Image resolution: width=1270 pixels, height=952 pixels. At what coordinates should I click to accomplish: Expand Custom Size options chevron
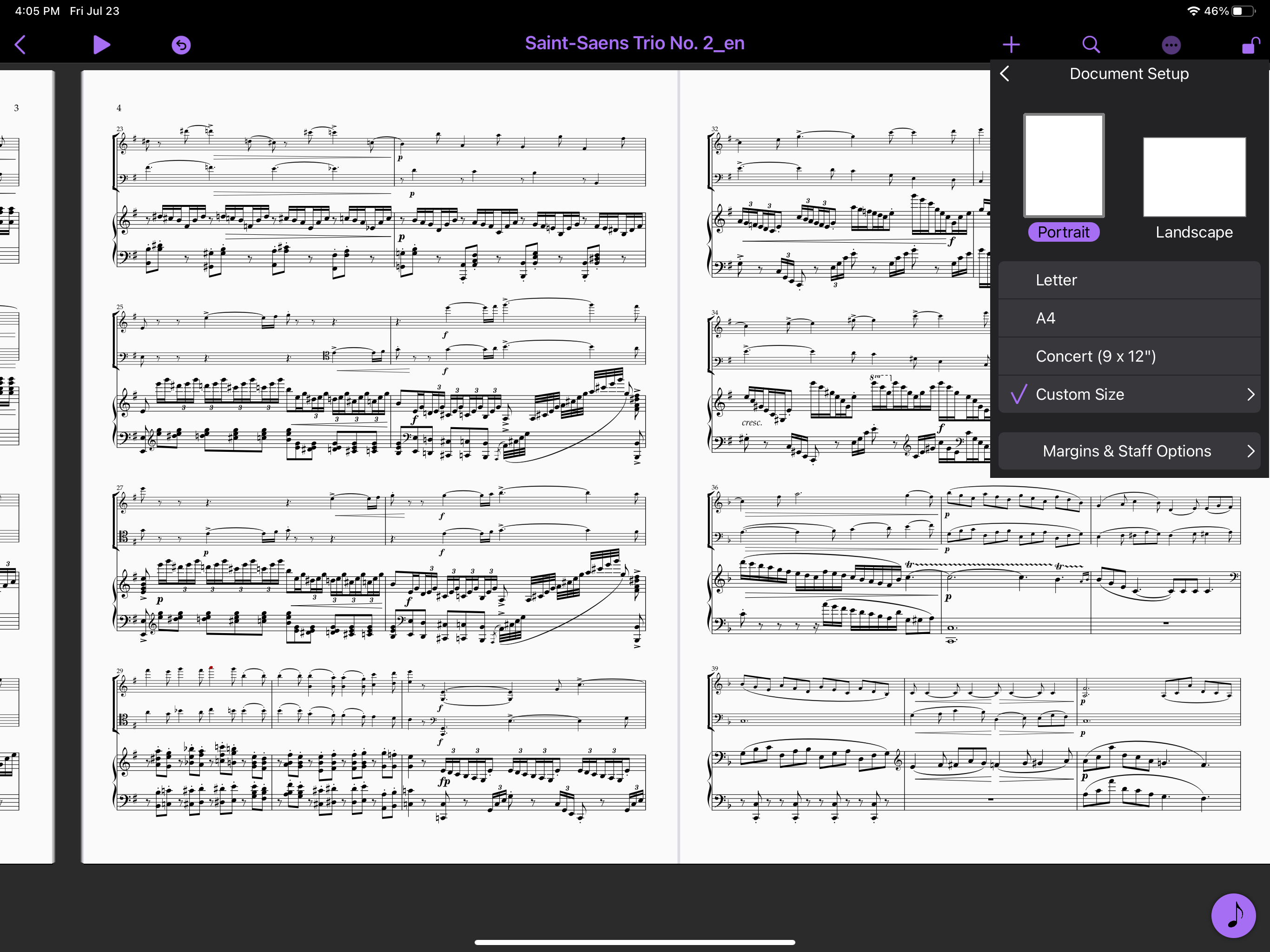1250,395
